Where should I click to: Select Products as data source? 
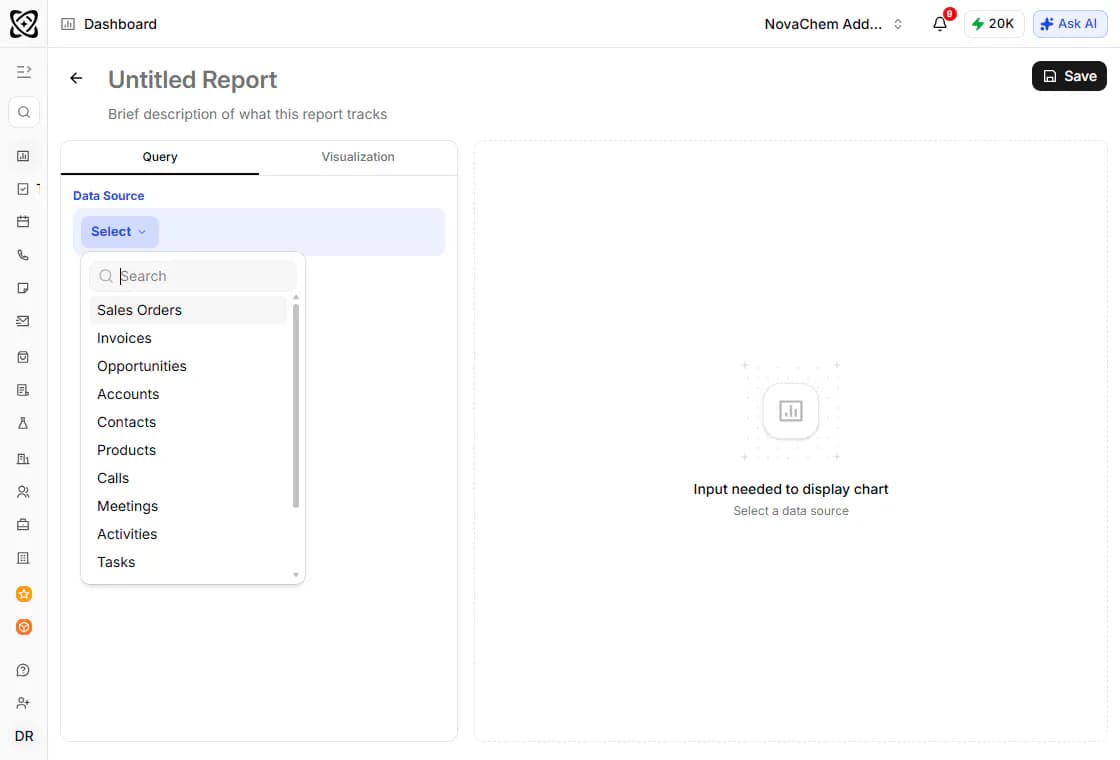188,450
